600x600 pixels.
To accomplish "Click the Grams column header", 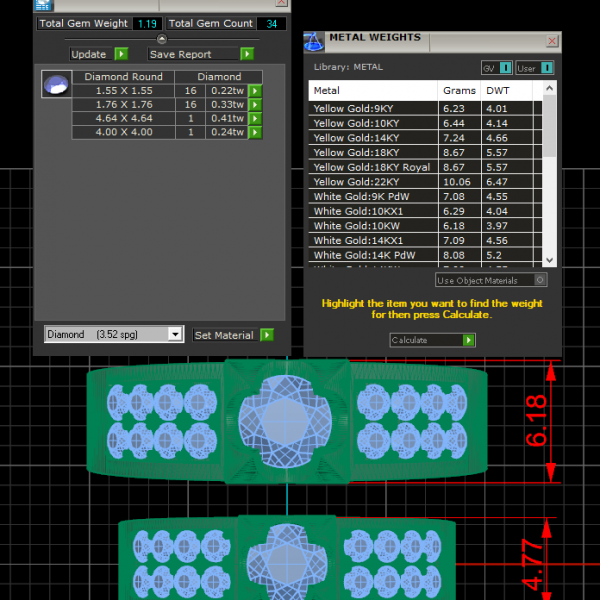I will click(459, 90).
